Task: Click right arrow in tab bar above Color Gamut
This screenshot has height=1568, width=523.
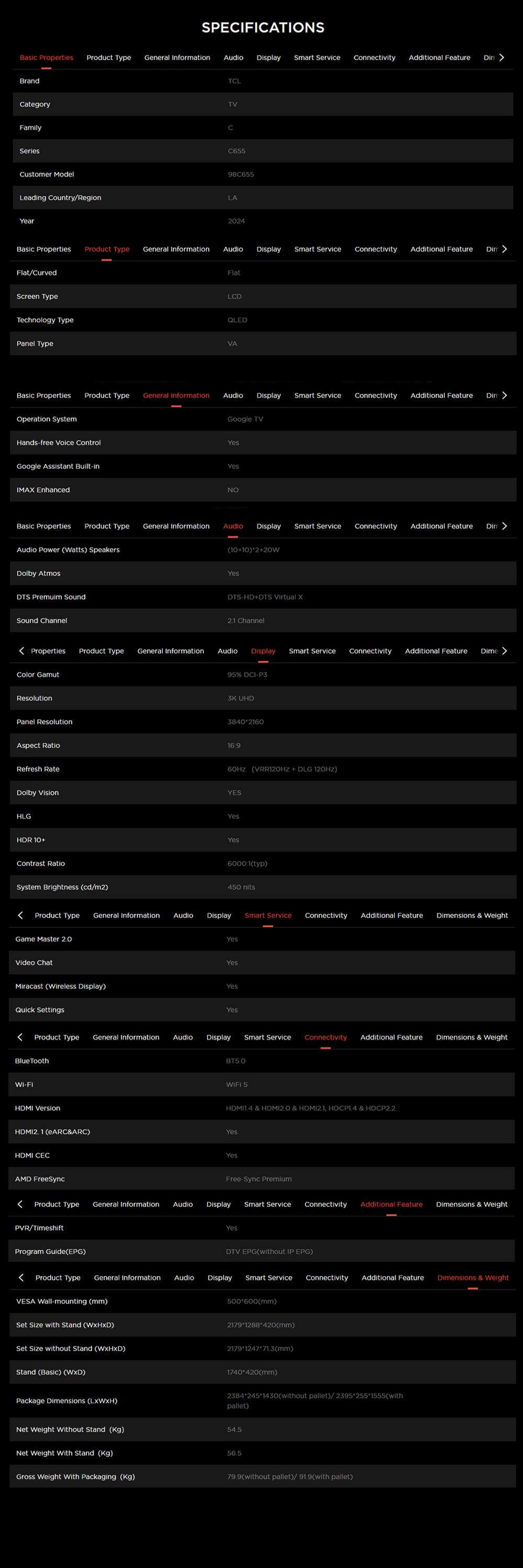Action: pyautogui.click(x=504, y=651)
